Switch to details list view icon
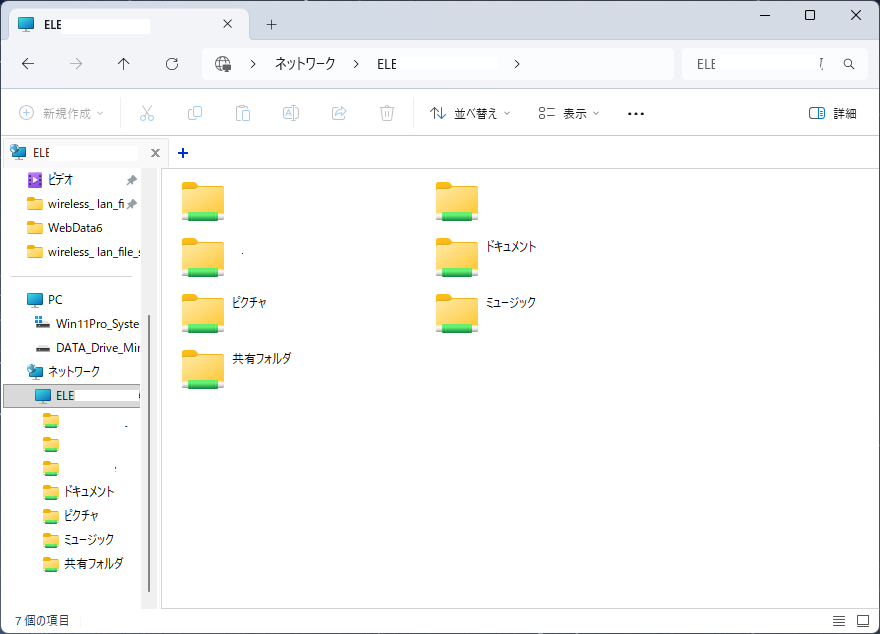 (839, 621)
